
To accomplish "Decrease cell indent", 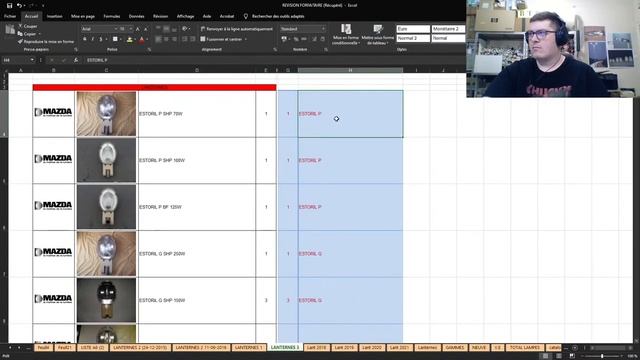I will [185, 39].
